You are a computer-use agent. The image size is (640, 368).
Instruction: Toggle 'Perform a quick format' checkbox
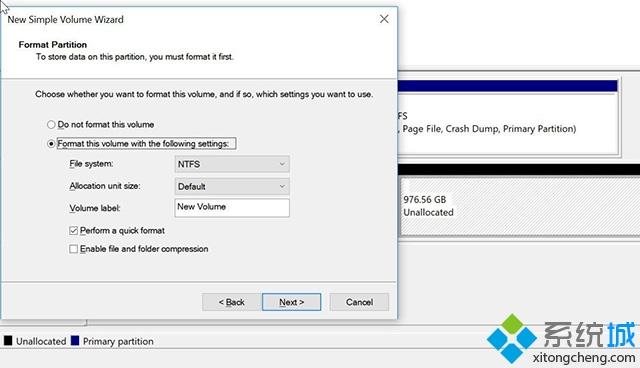point(73,231)
